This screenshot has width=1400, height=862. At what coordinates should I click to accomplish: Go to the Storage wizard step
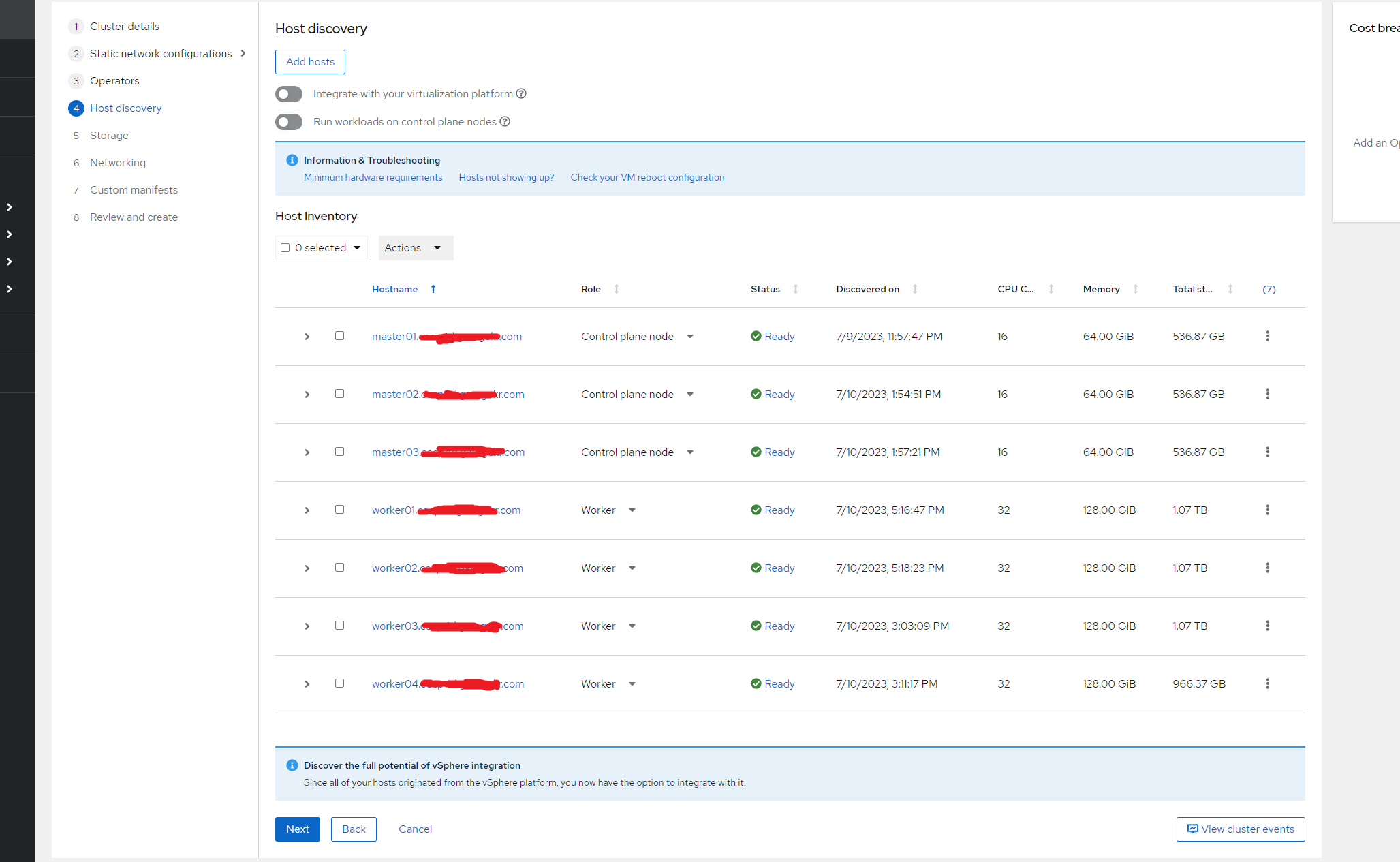109,136
